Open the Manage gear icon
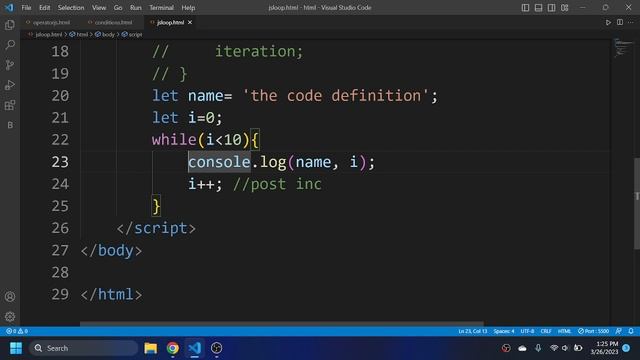The image size is (640, 360). (x=10, y=316)
